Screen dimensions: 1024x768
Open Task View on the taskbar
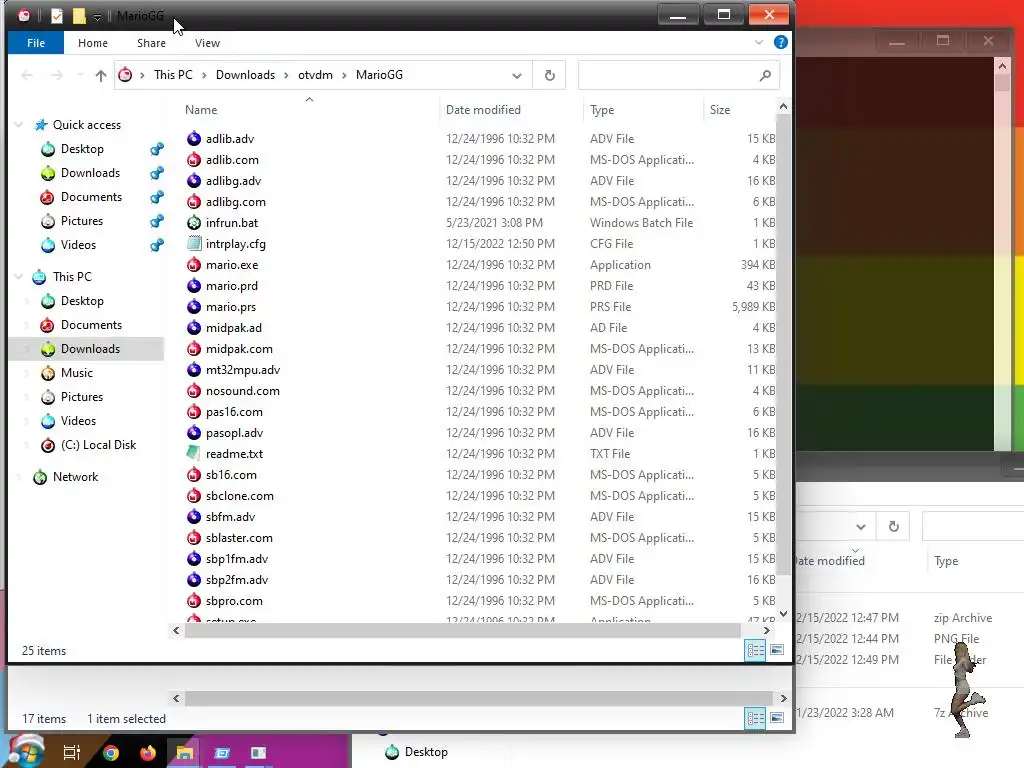pos(71,752)
